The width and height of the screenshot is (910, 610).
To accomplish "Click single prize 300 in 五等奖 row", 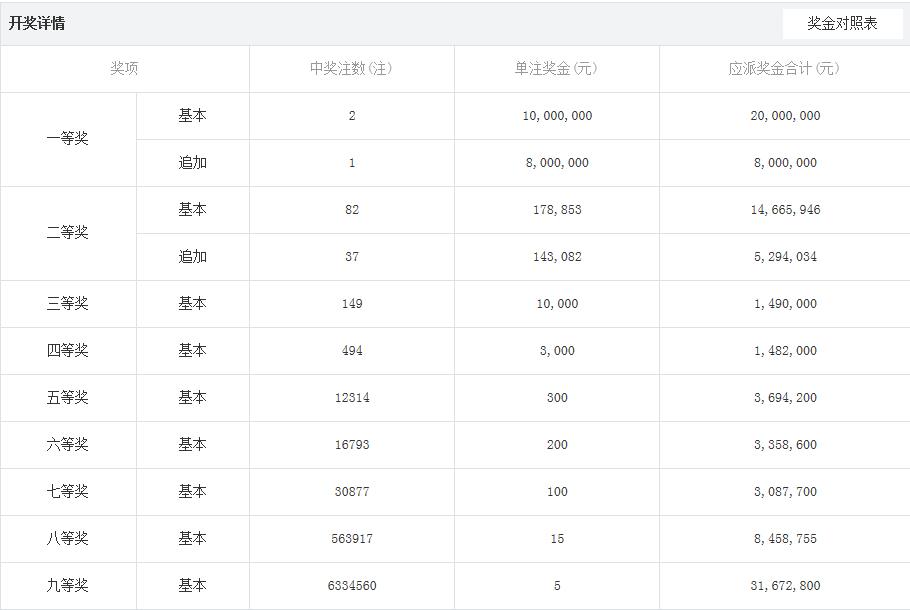I will pyautogui.click(x=557, y=398).
